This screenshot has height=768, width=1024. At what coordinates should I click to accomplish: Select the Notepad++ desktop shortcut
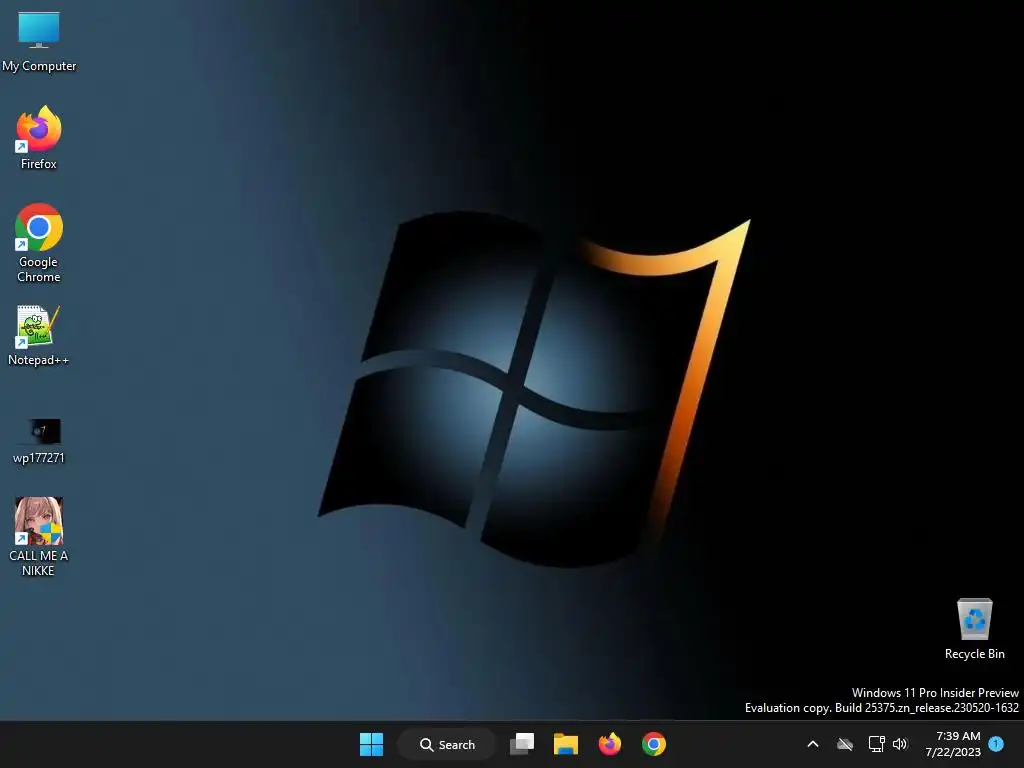pos(39,335)
